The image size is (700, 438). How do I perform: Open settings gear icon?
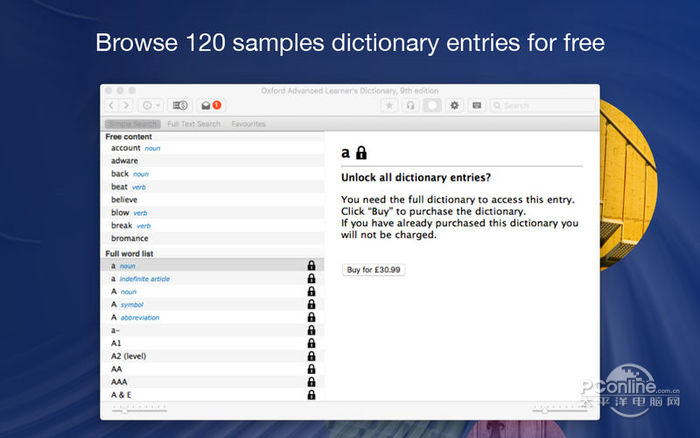point(454,105)
